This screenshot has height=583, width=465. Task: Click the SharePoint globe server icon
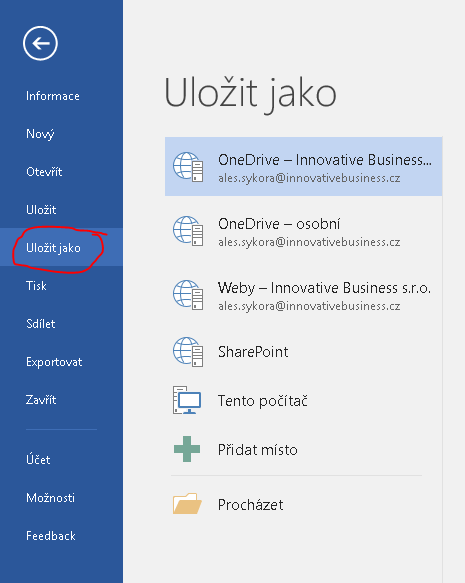pyautogui.click(x=188, y=352)
